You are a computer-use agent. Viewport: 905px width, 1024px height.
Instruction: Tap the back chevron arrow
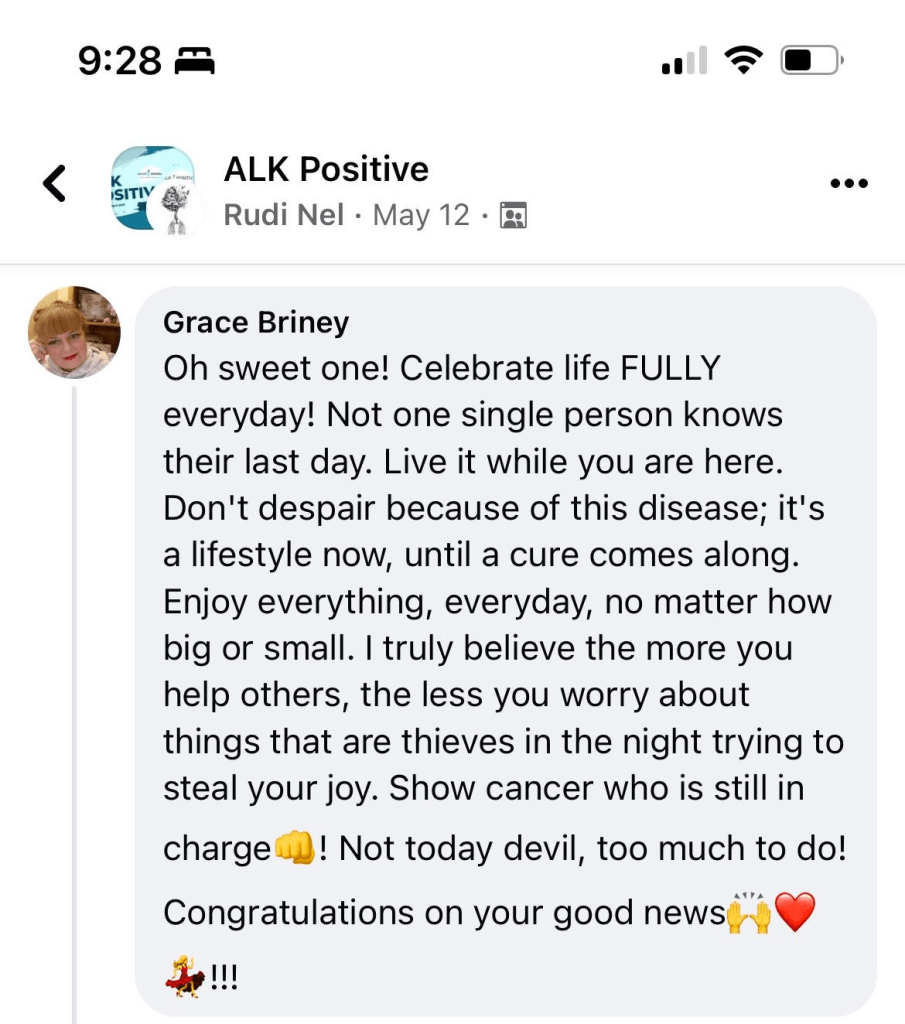tap(55, 184)
